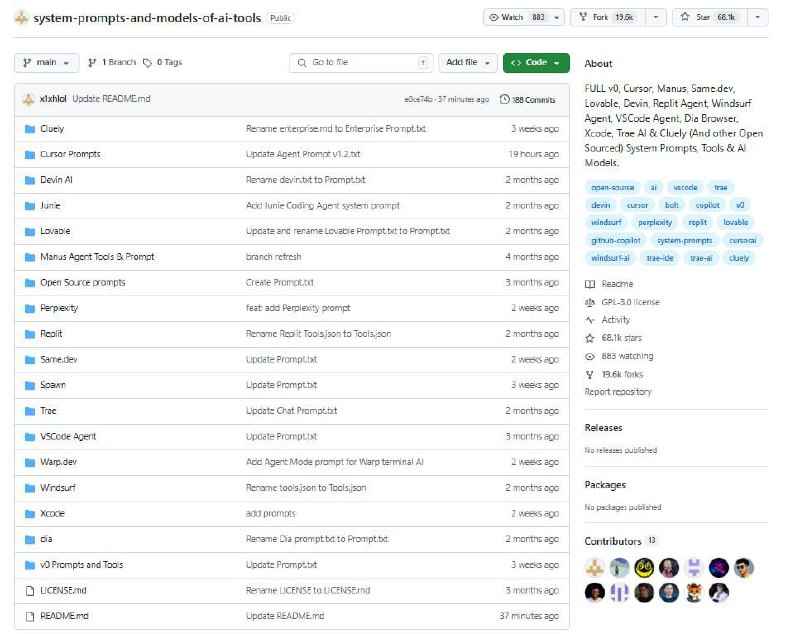800x634 pixels.
Task: Open the x1xhlol author link
Action: [x=53, y=99]
